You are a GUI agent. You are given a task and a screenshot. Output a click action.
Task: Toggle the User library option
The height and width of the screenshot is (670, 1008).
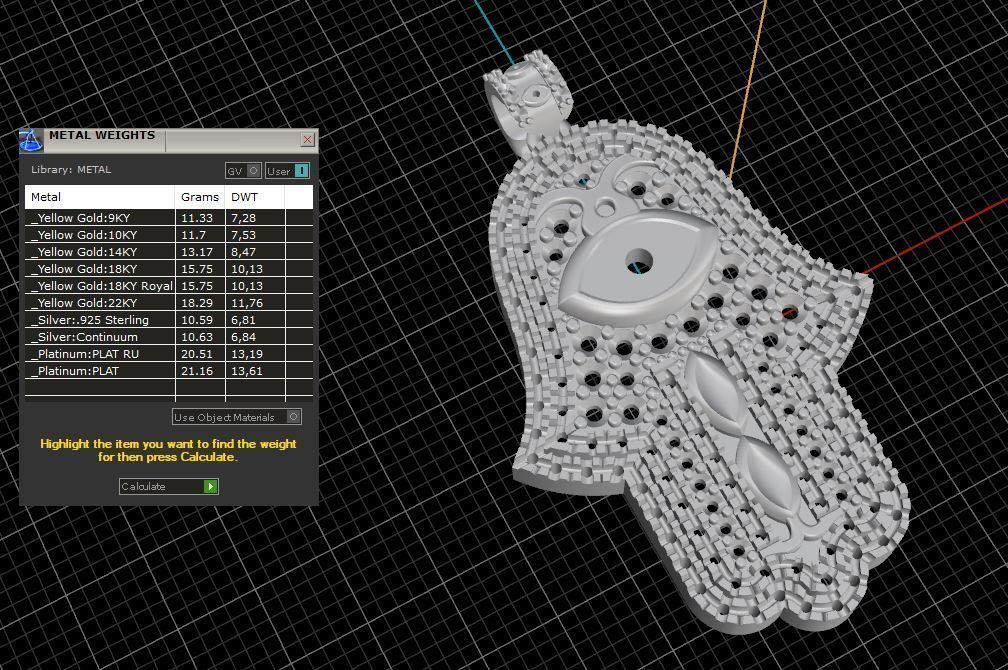[287, 171]
